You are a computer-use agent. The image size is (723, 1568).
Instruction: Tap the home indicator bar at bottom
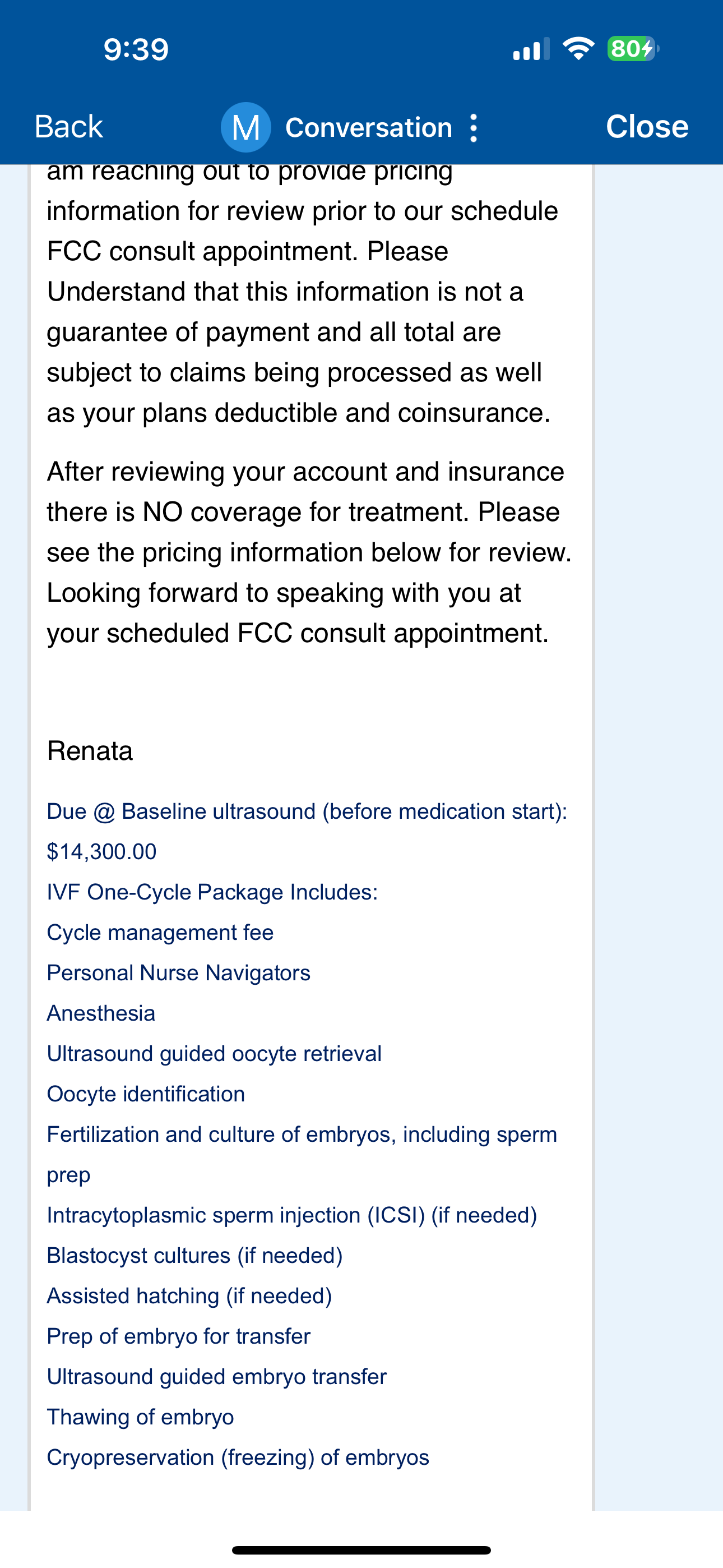point(361,1549)
